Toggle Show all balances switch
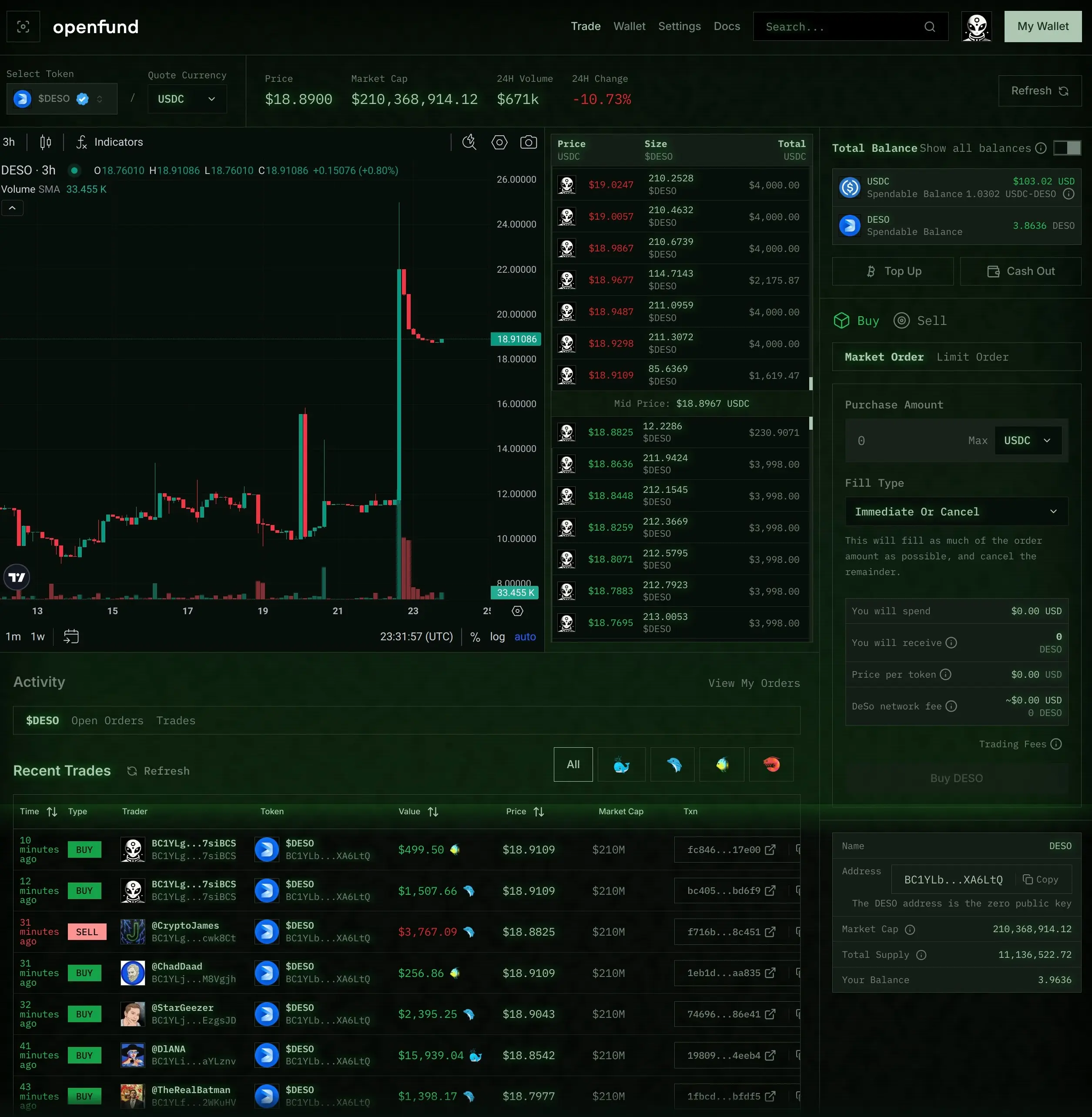Screen dimensions: 1092x1117 pos(1067,148)
